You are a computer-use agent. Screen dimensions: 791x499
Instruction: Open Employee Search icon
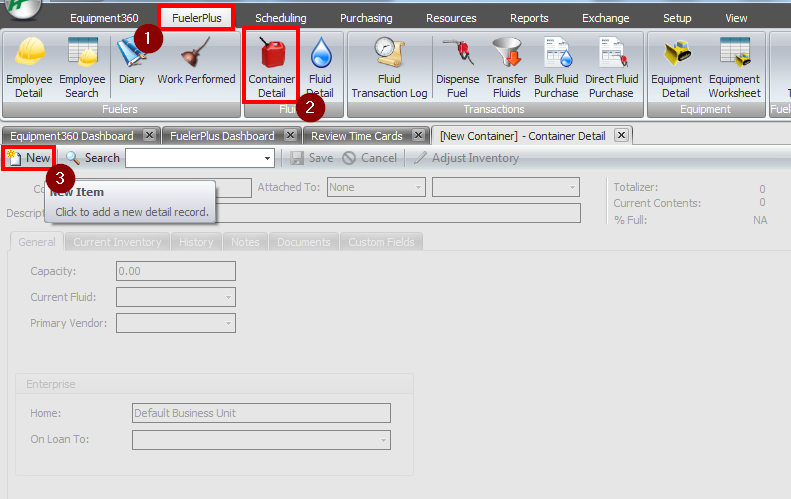tap(82, 52)
